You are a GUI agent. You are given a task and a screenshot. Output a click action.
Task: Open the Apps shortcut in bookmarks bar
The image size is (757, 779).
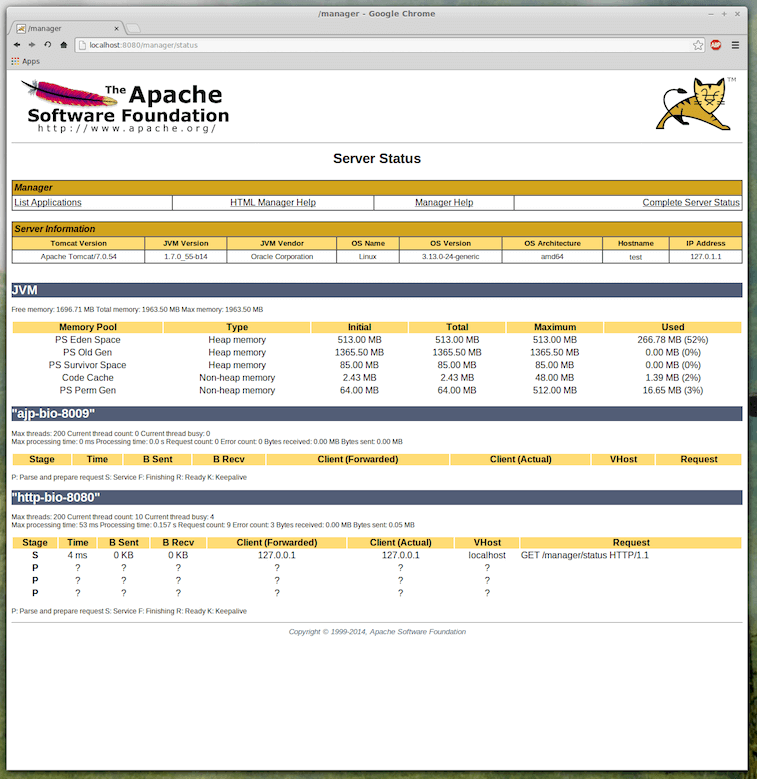25,61
